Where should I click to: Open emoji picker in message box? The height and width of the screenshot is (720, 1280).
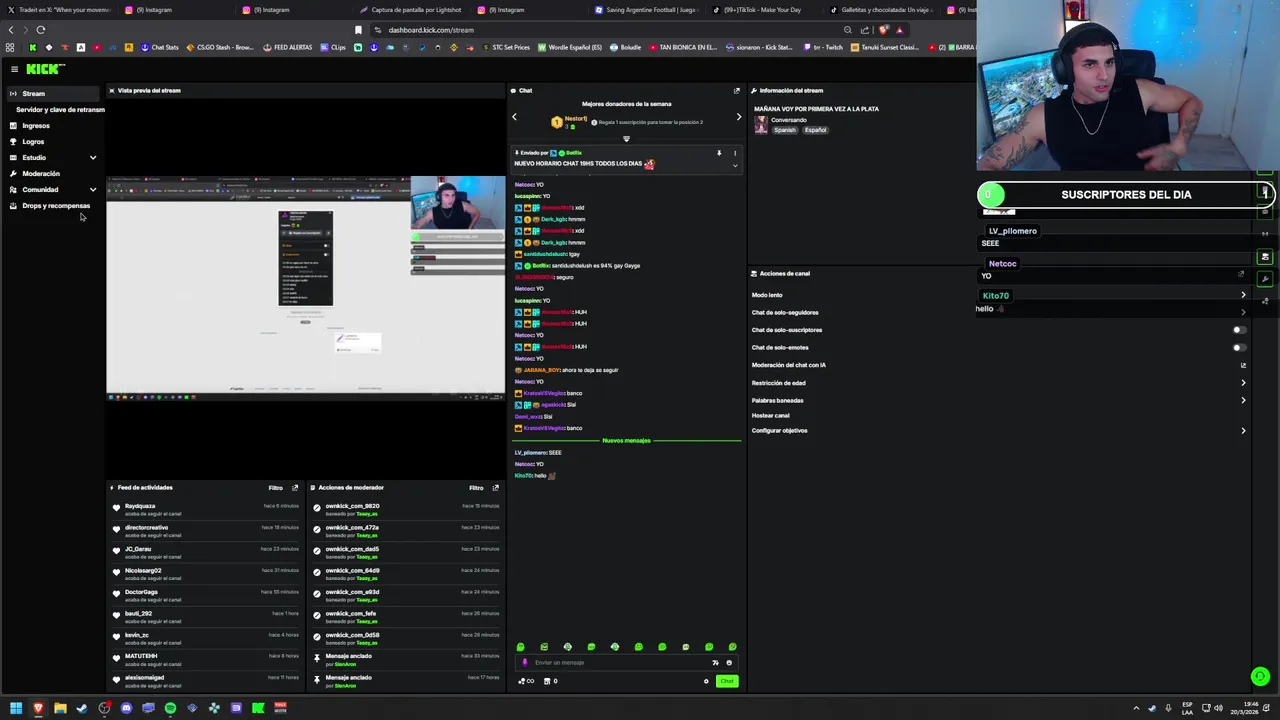coord(729,663)
